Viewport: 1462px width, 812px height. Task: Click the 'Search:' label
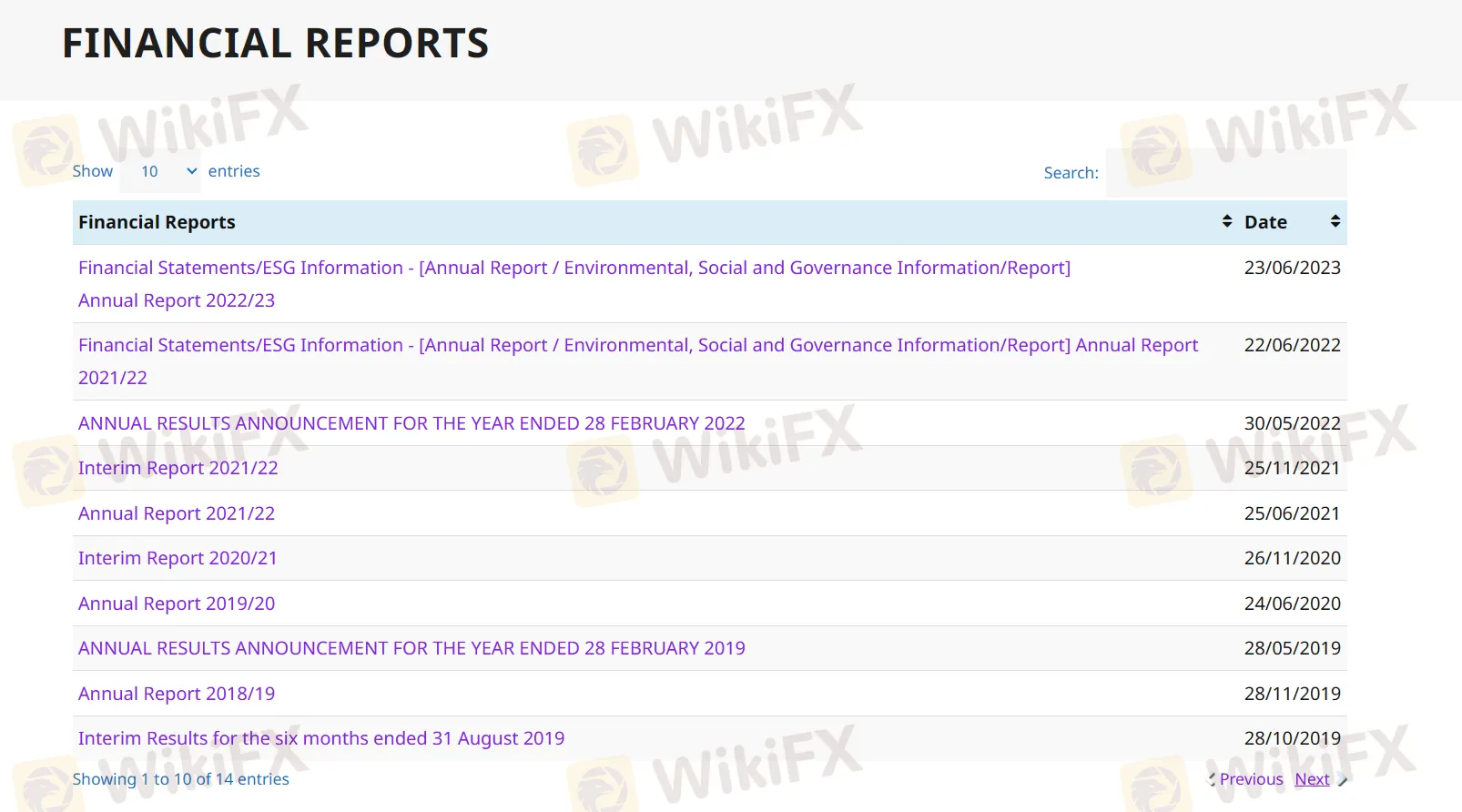[x=1071, y=173]
